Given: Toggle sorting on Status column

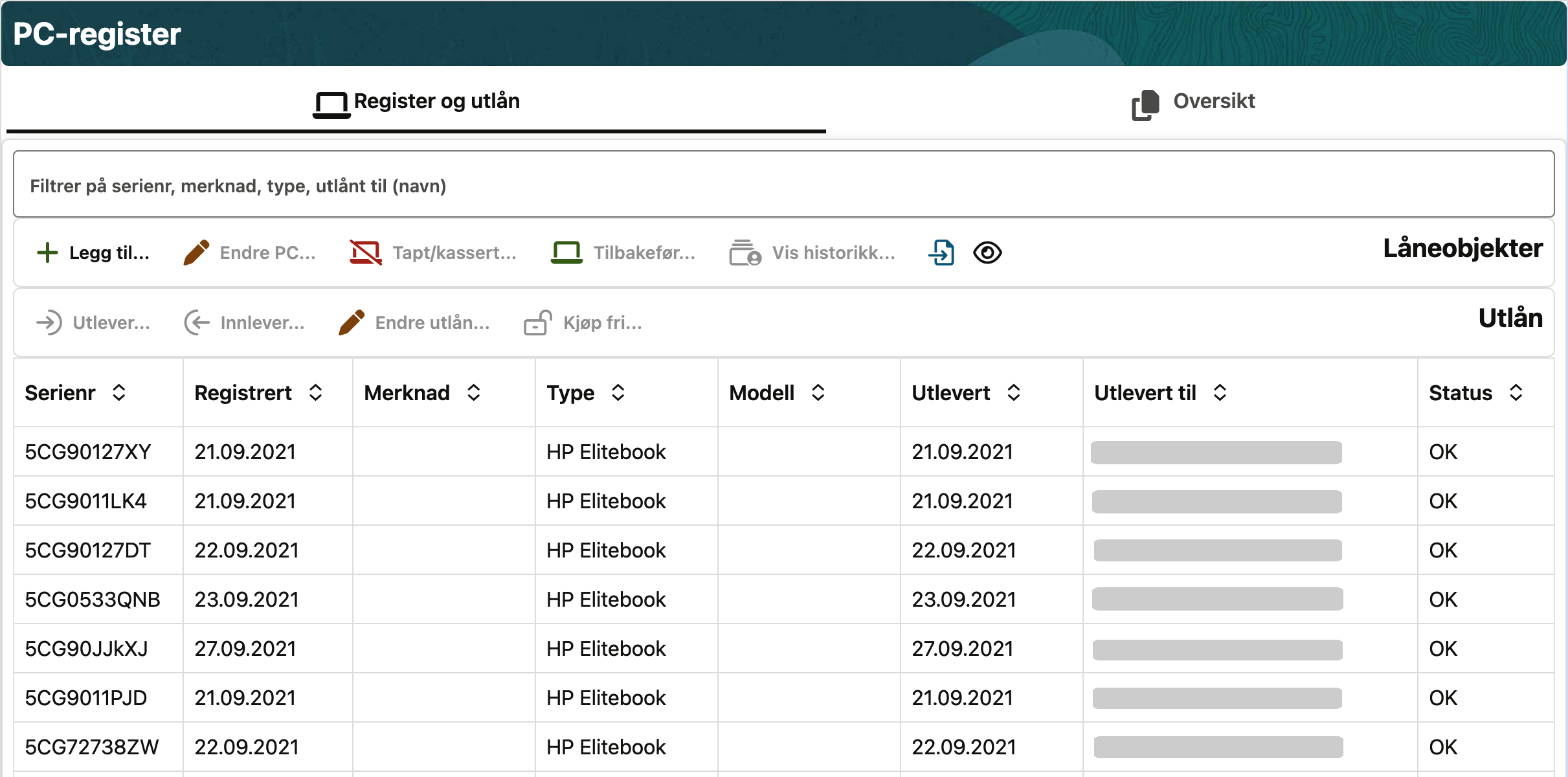Looking at the screenshot, I should point(1516,392).
